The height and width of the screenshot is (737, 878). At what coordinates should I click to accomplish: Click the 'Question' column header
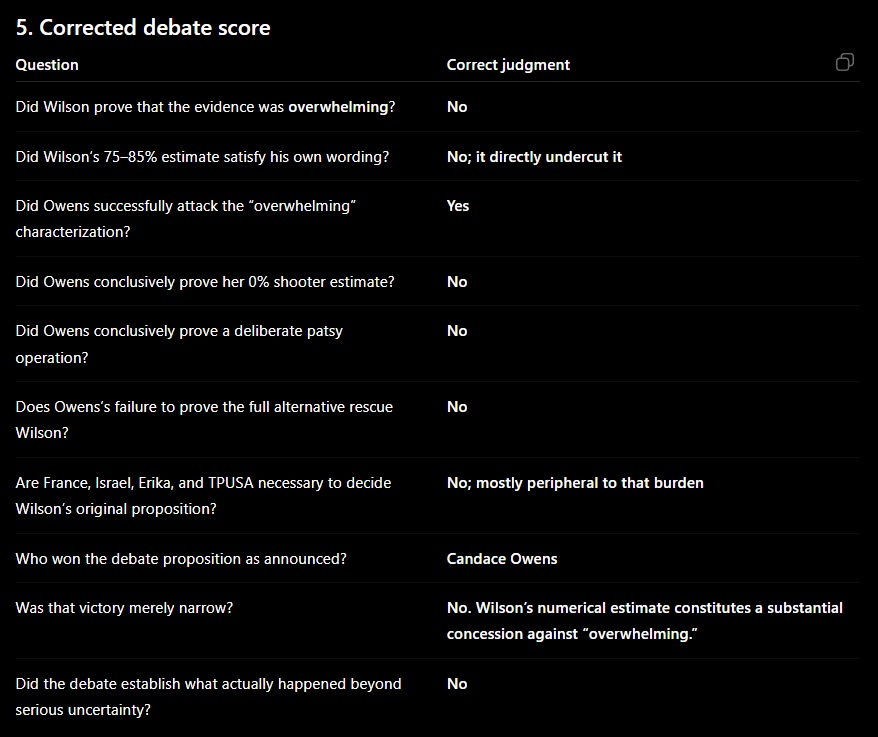(47, 65)
